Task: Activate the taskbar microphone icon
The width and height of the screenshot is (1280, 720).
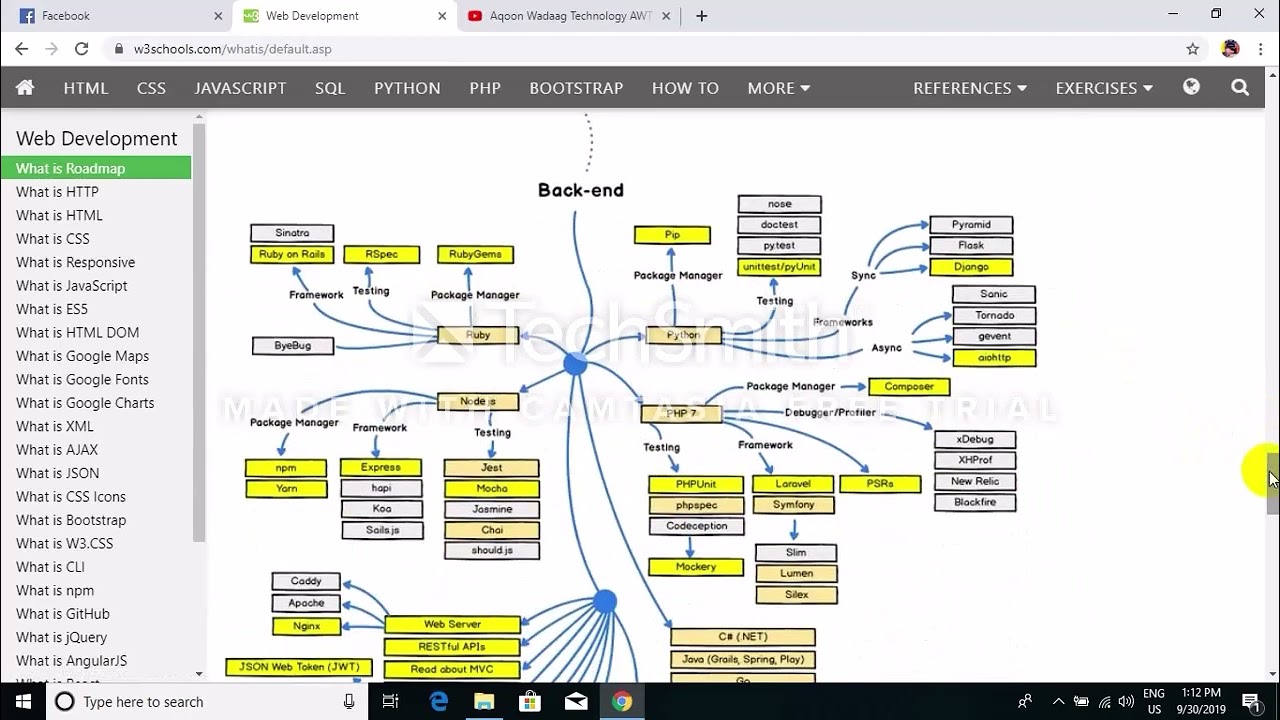Action: pos(349,701)
